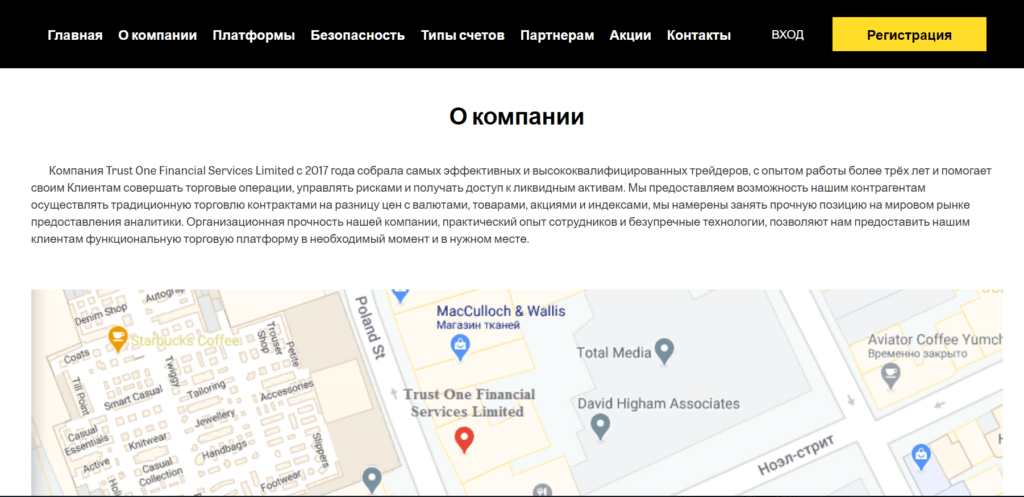
Task: Click the ВХОД login link
Action: [788, 35]
